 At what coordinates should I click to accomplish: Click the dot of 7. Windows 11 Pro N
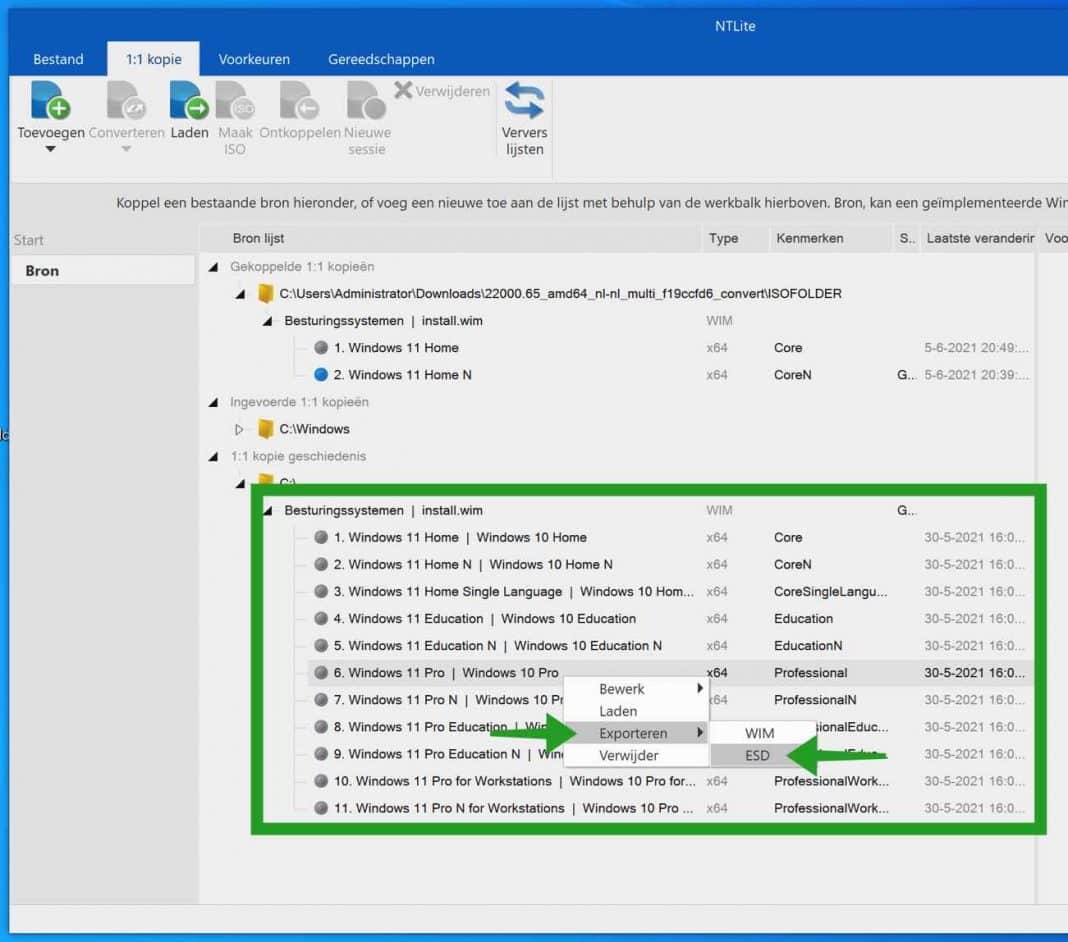pyautogui.click(x=321, y=700)
